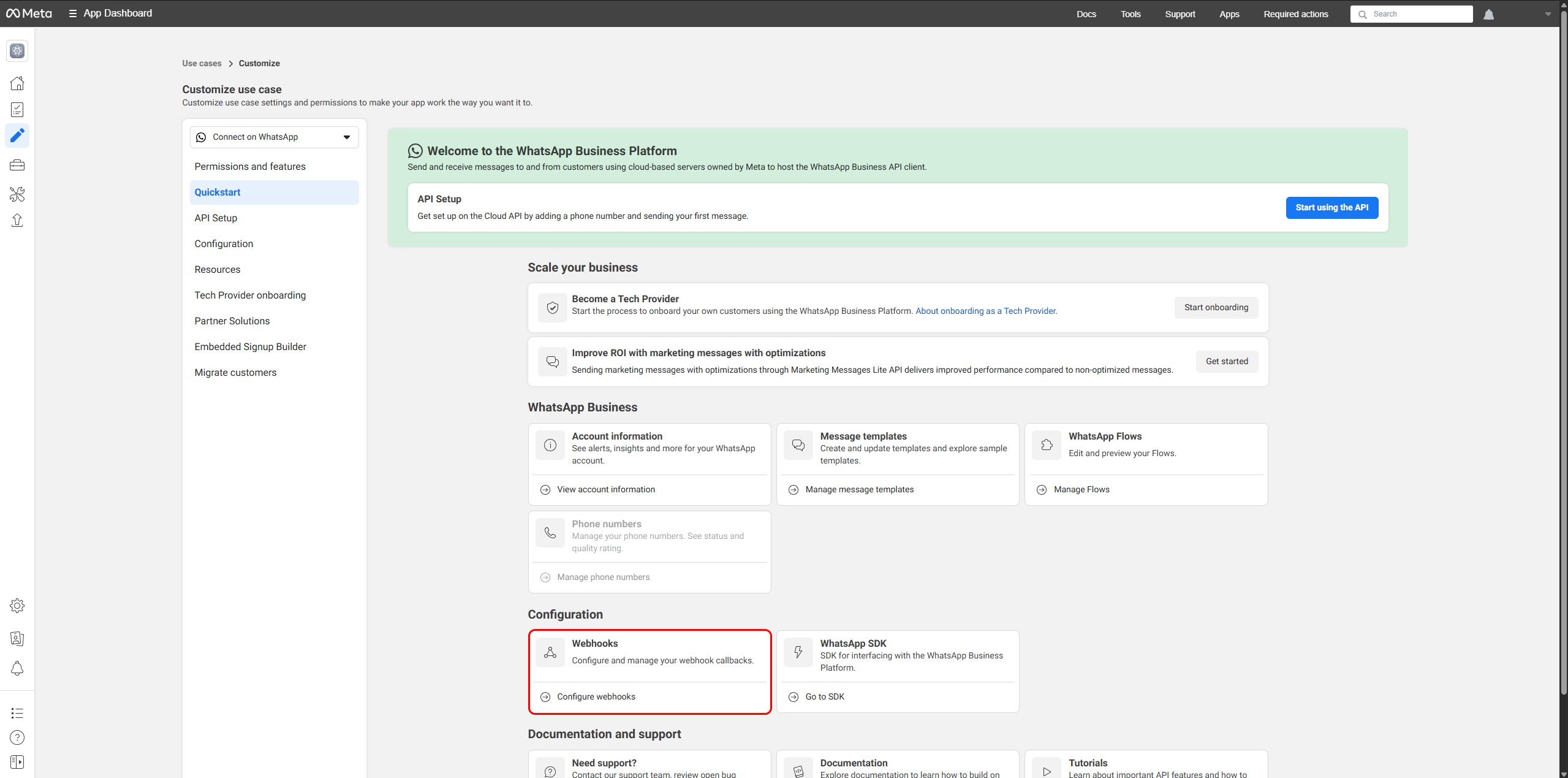Click the WhatsApp Flows puzzle icon

[x=1047, y=445]
